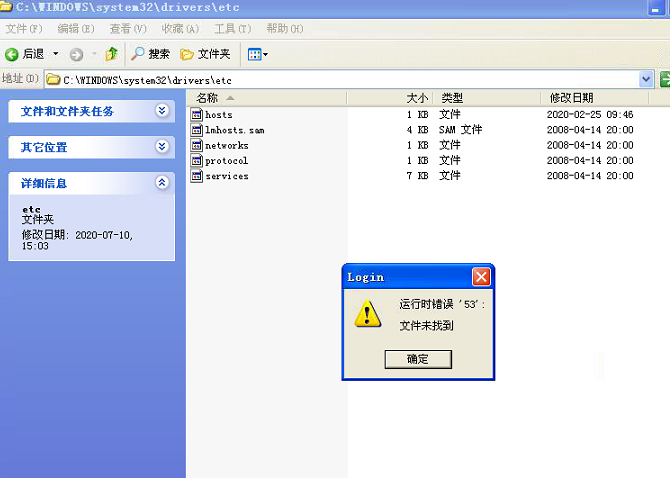This screenshot has width=670, height=478.
Task: Click the grayed Forward arrow icon
Action: coord(76,55)
